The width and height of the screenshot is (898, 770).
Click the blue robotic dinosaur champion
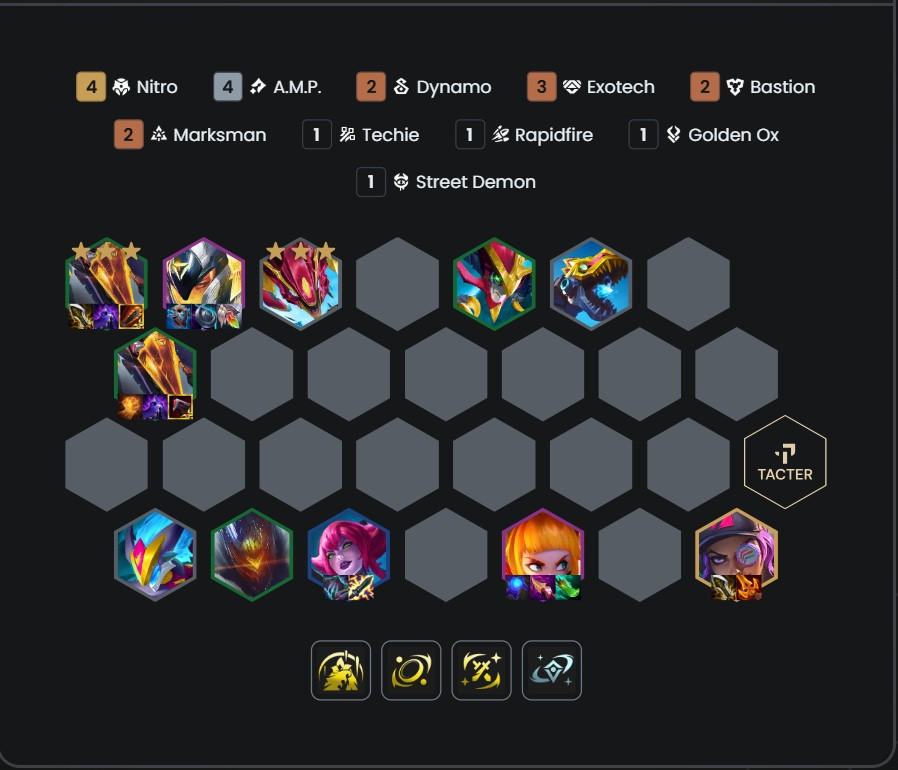(x=591, y=284)
